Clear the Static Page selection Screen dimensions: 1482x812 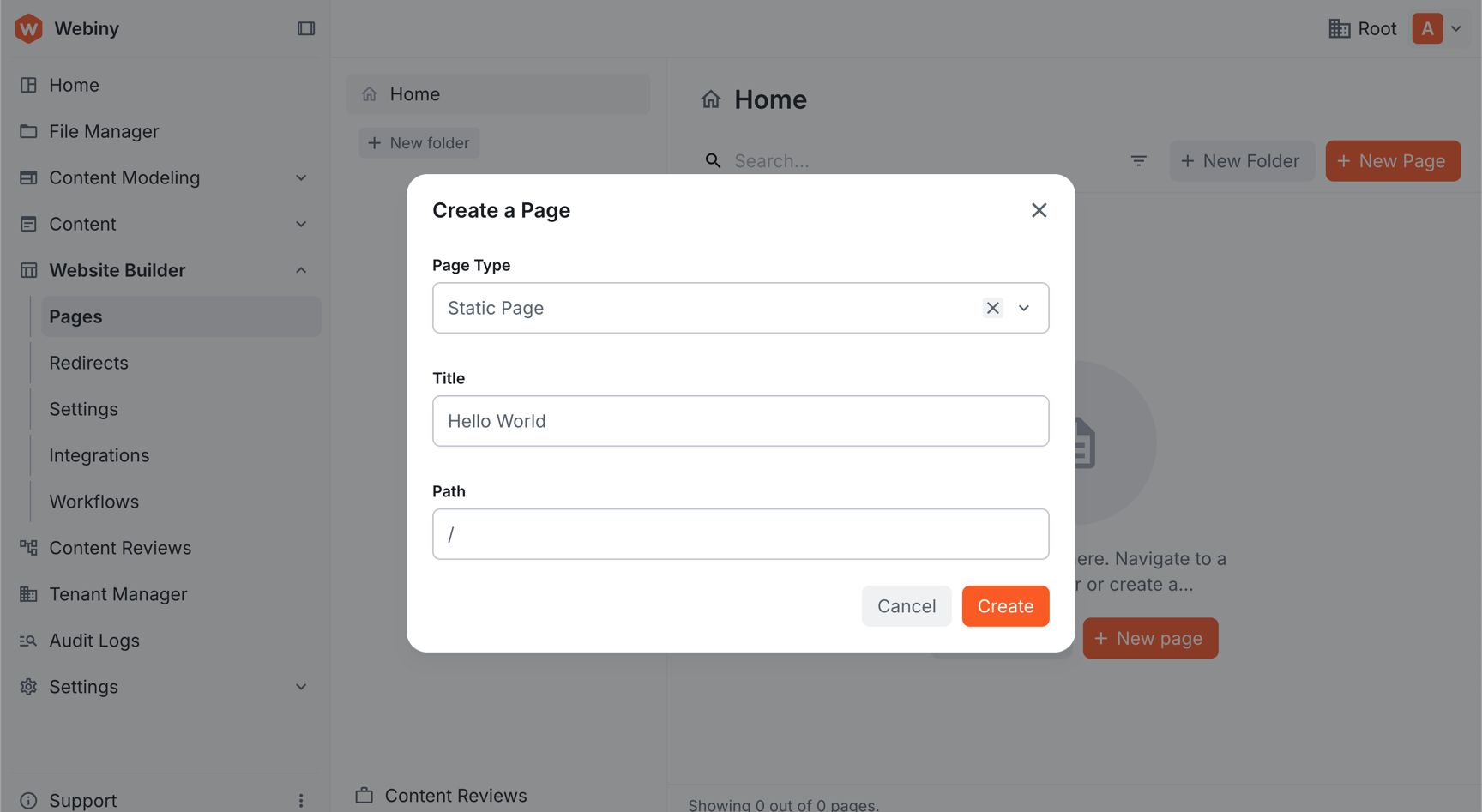pyautogui.click(x=992, y=307)
